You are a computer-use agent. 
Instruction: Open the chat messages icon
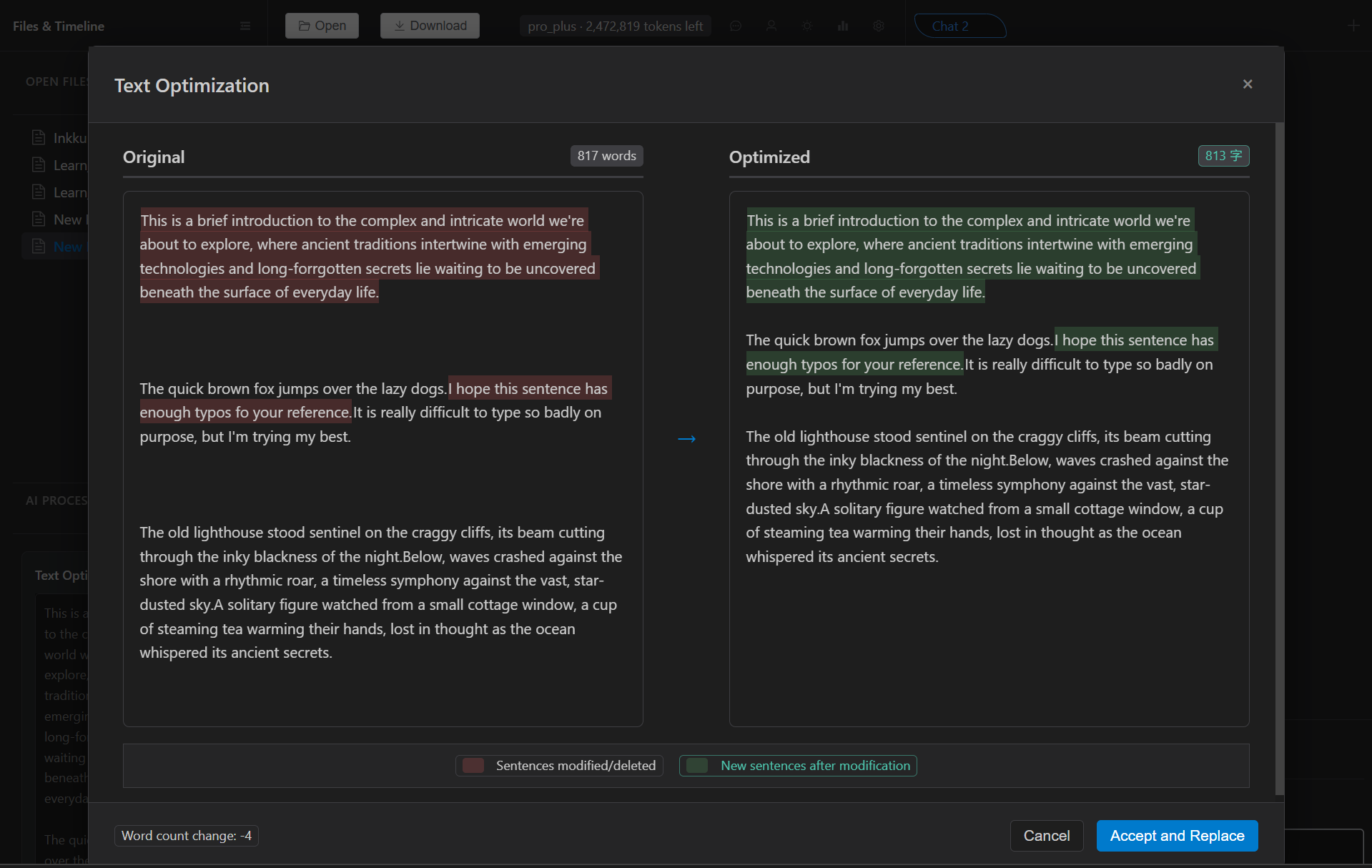point(736,26)
